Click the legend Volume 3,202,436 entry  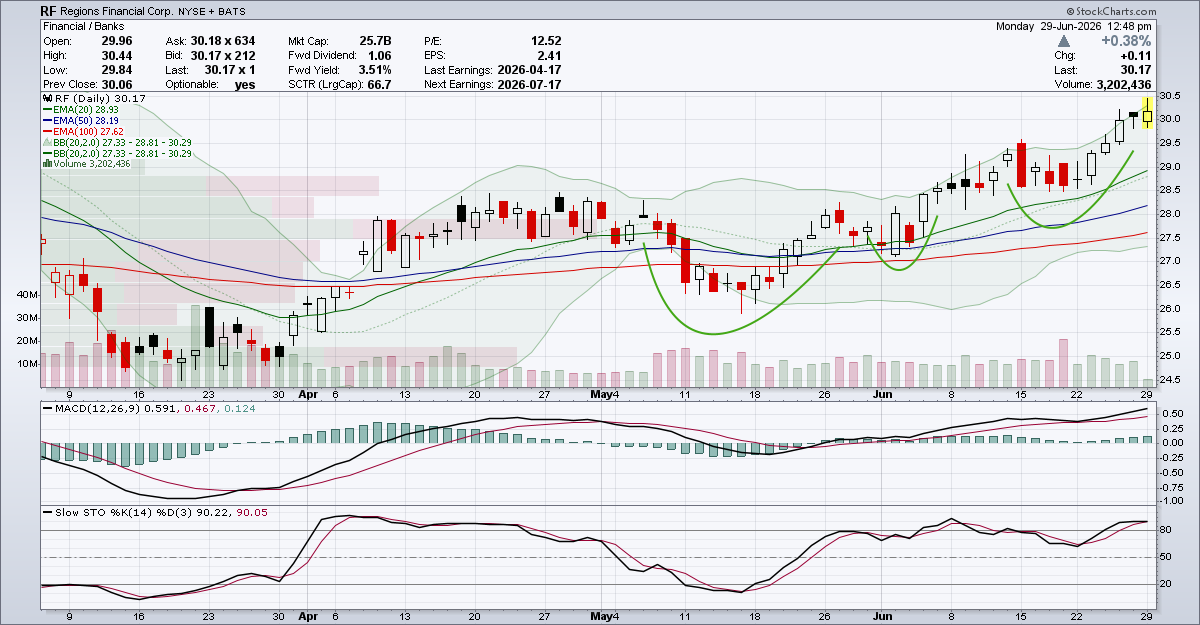[x=91, y=164]
